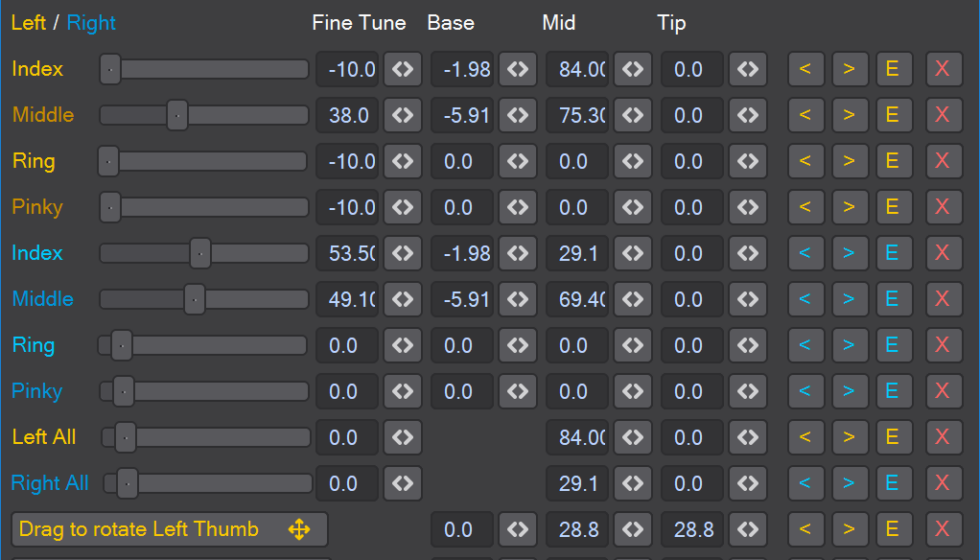The image size is (980, 560).
Task: Click the right Index finger slider handle
Action: click(x=200, y=253)
